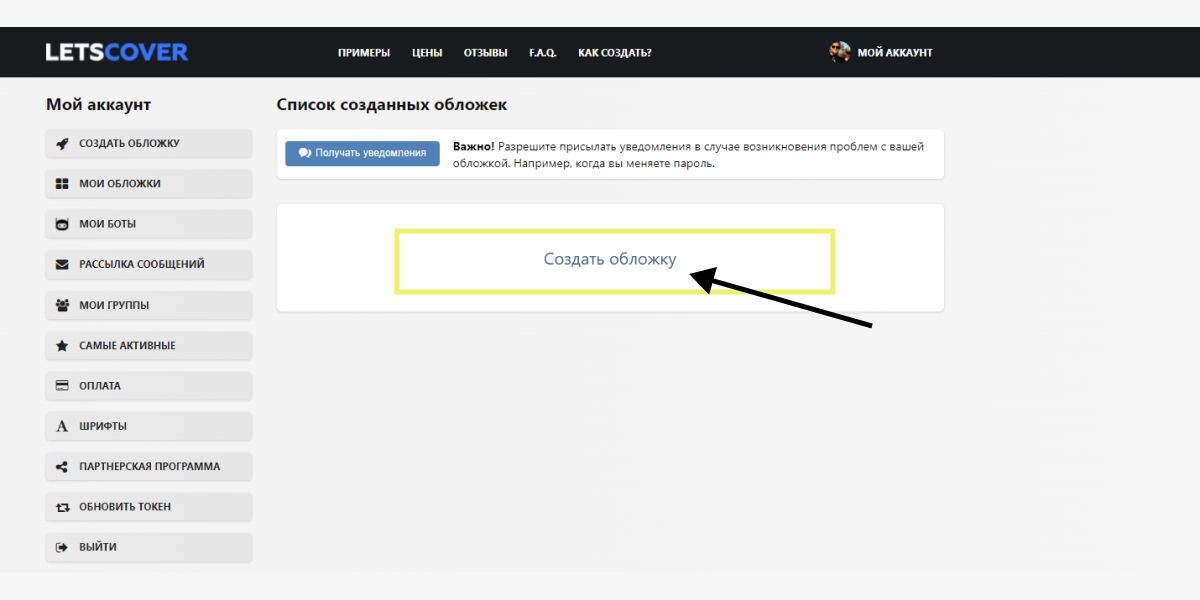The height and width of the screenshot is (600, 1200).
Task: Click the rocket icon beside Создать обложку
Action: coord(62,143)
